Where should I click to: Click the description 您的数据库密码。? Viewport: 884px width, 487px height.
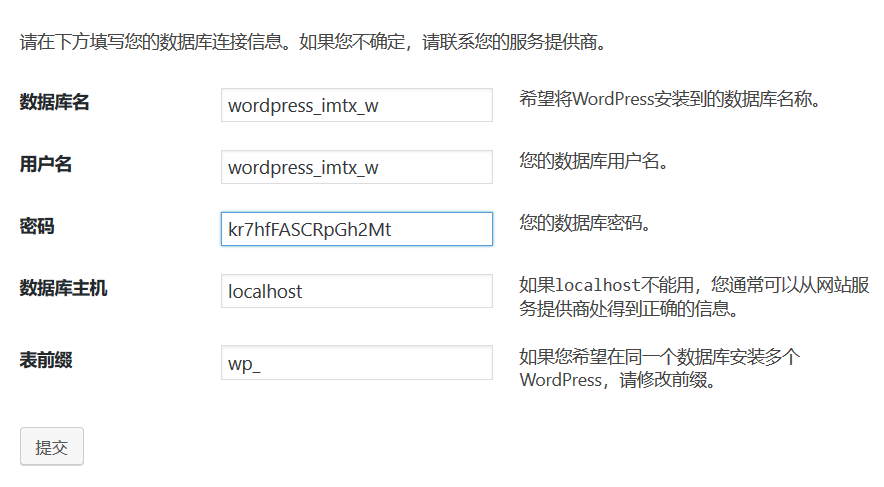[586, 223]
